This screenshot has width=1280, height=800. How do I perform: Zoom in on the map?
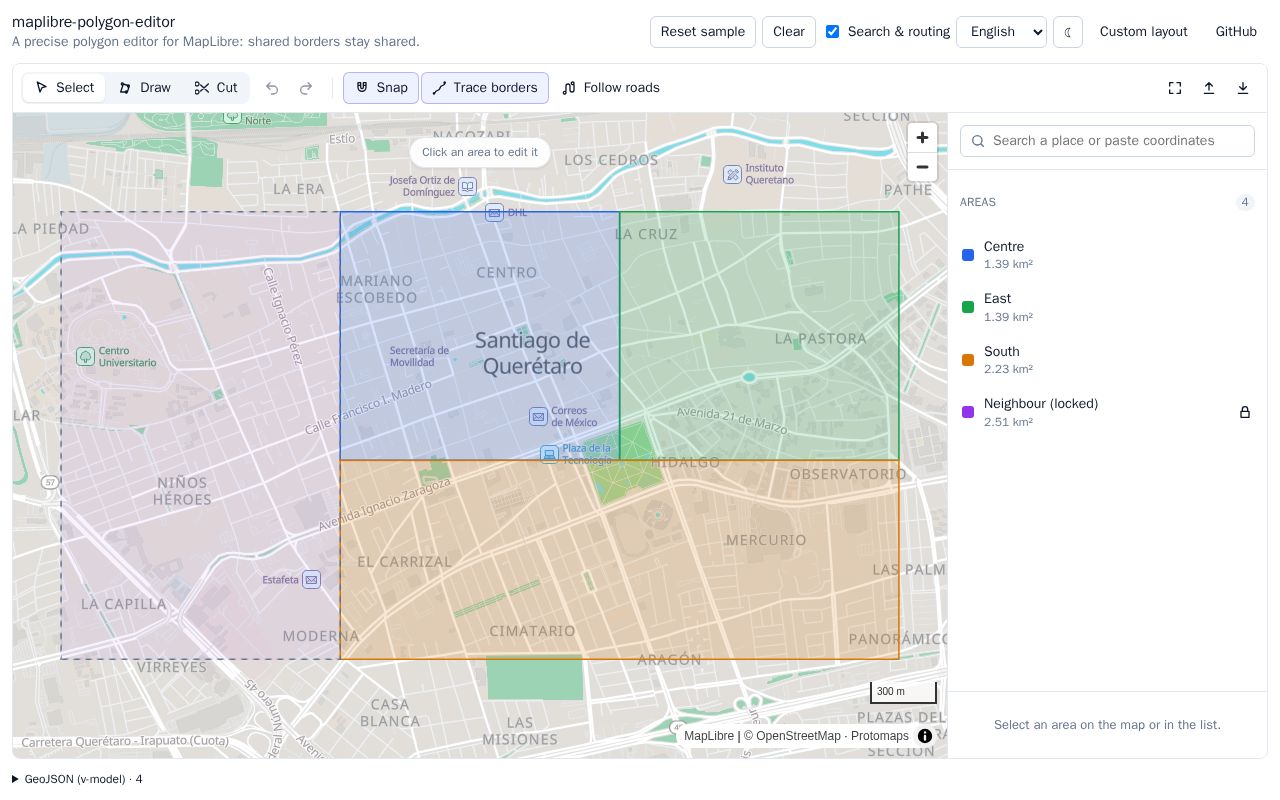(x=922, y=138)
